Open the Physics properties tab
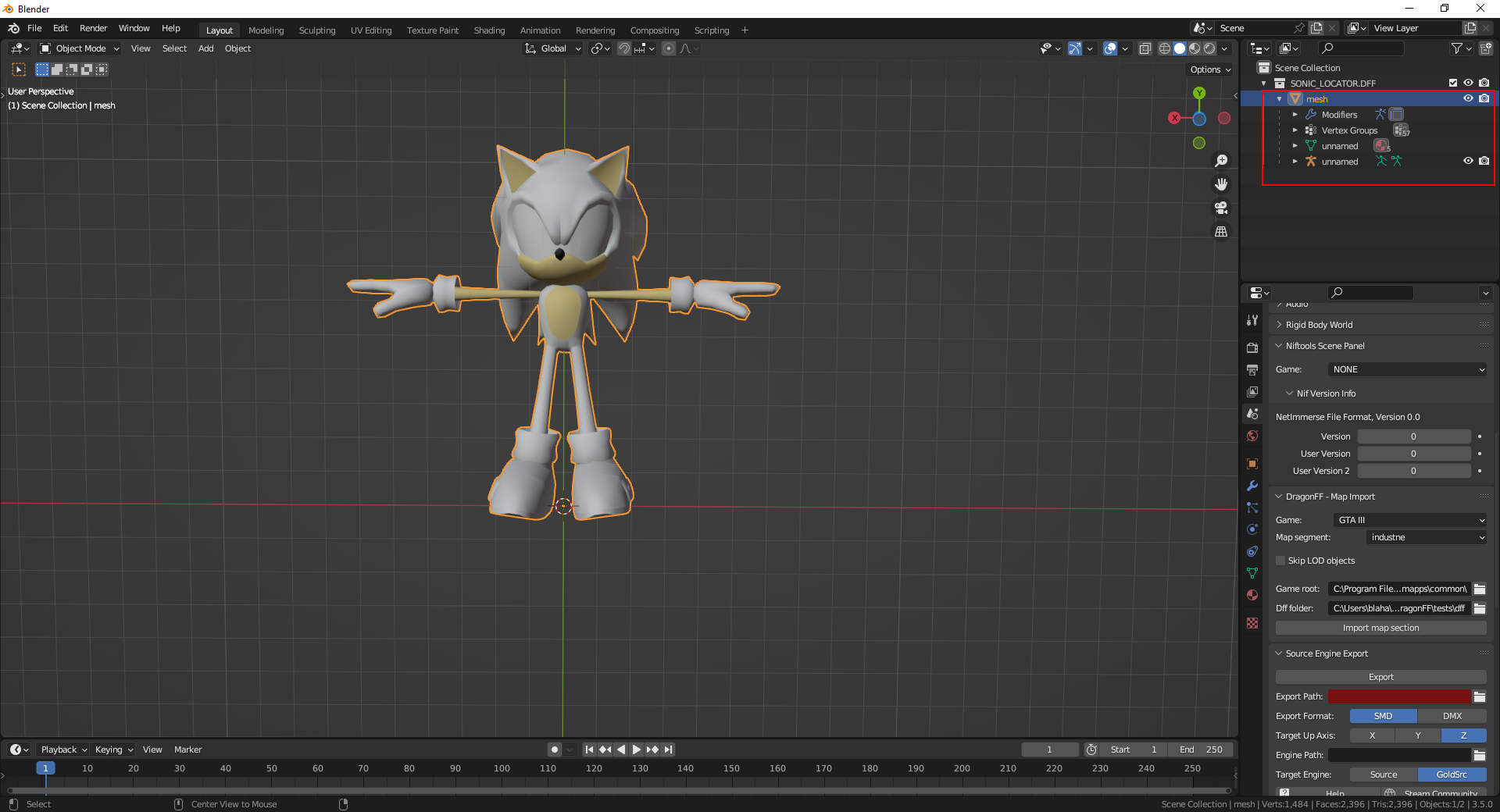 click(x=1252, y=529)
